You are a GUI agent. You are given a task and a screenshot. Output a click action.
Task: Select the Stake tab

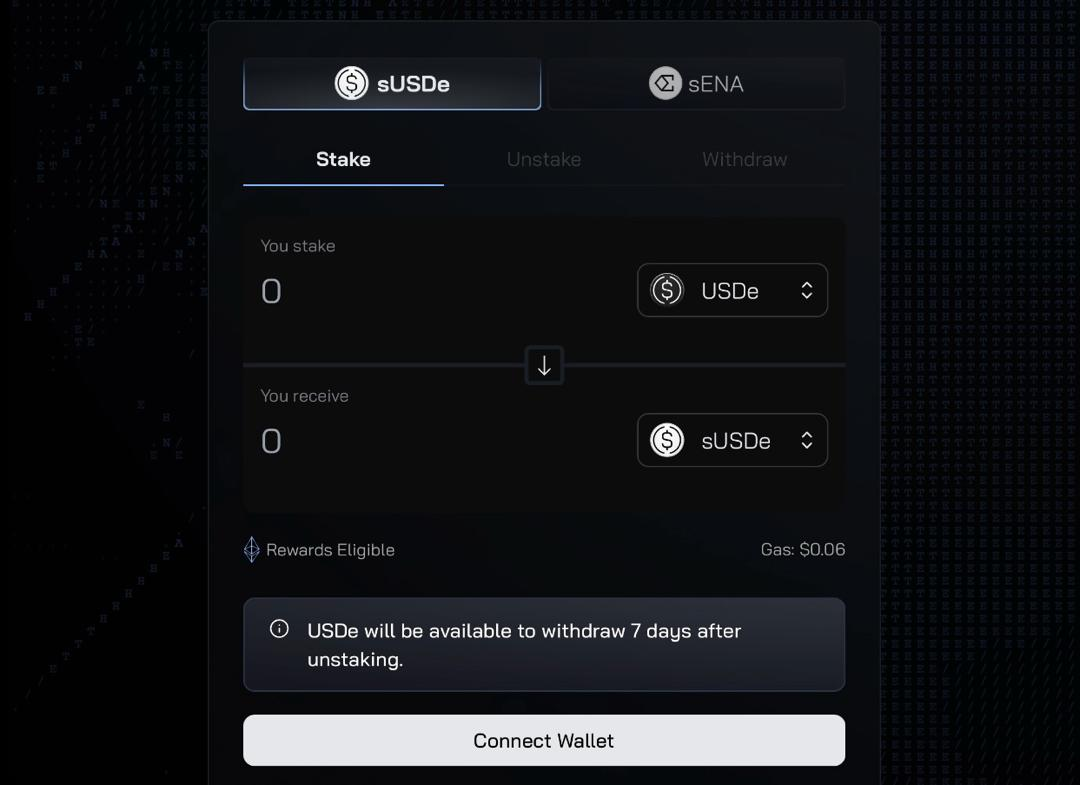(343, 159)
